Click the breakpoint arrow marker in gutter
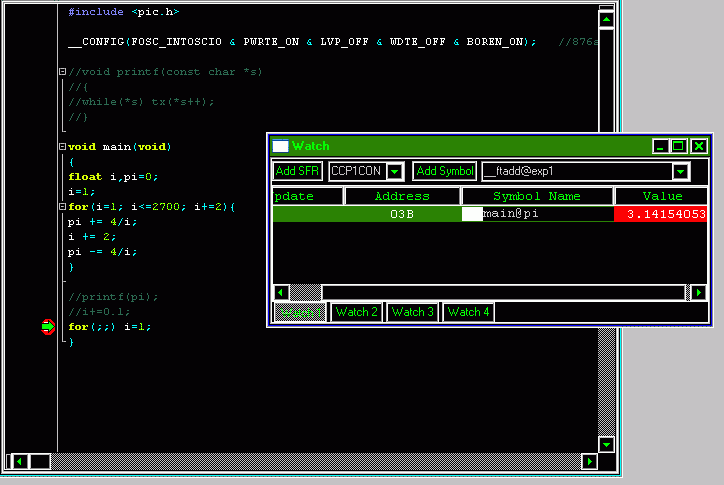The height and width of the screenshot is (485, 724). point(48,327)
